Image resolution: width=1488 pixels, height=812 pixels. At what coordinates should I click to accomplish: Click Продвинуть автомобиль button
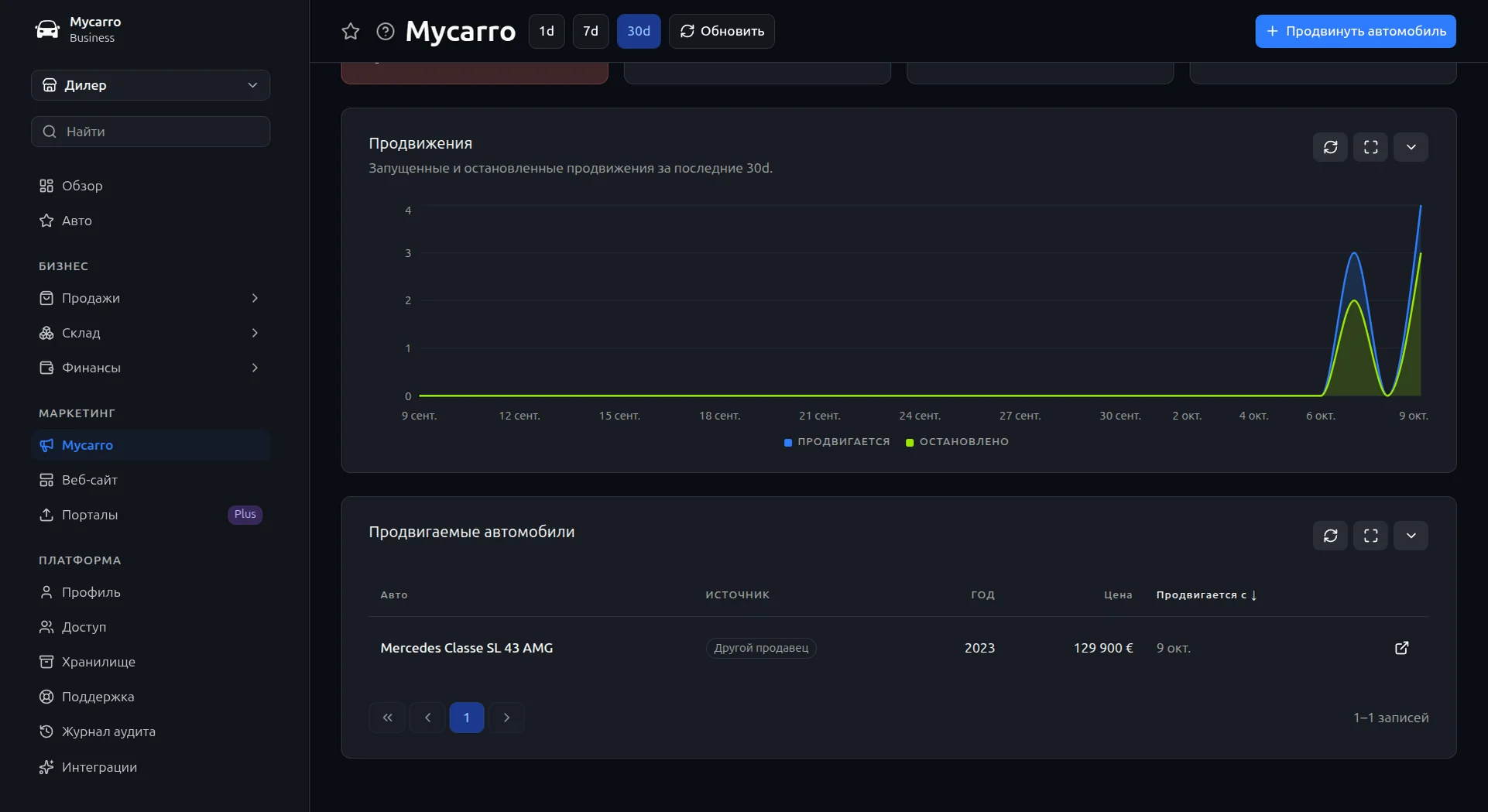(x=1356, y=31)
